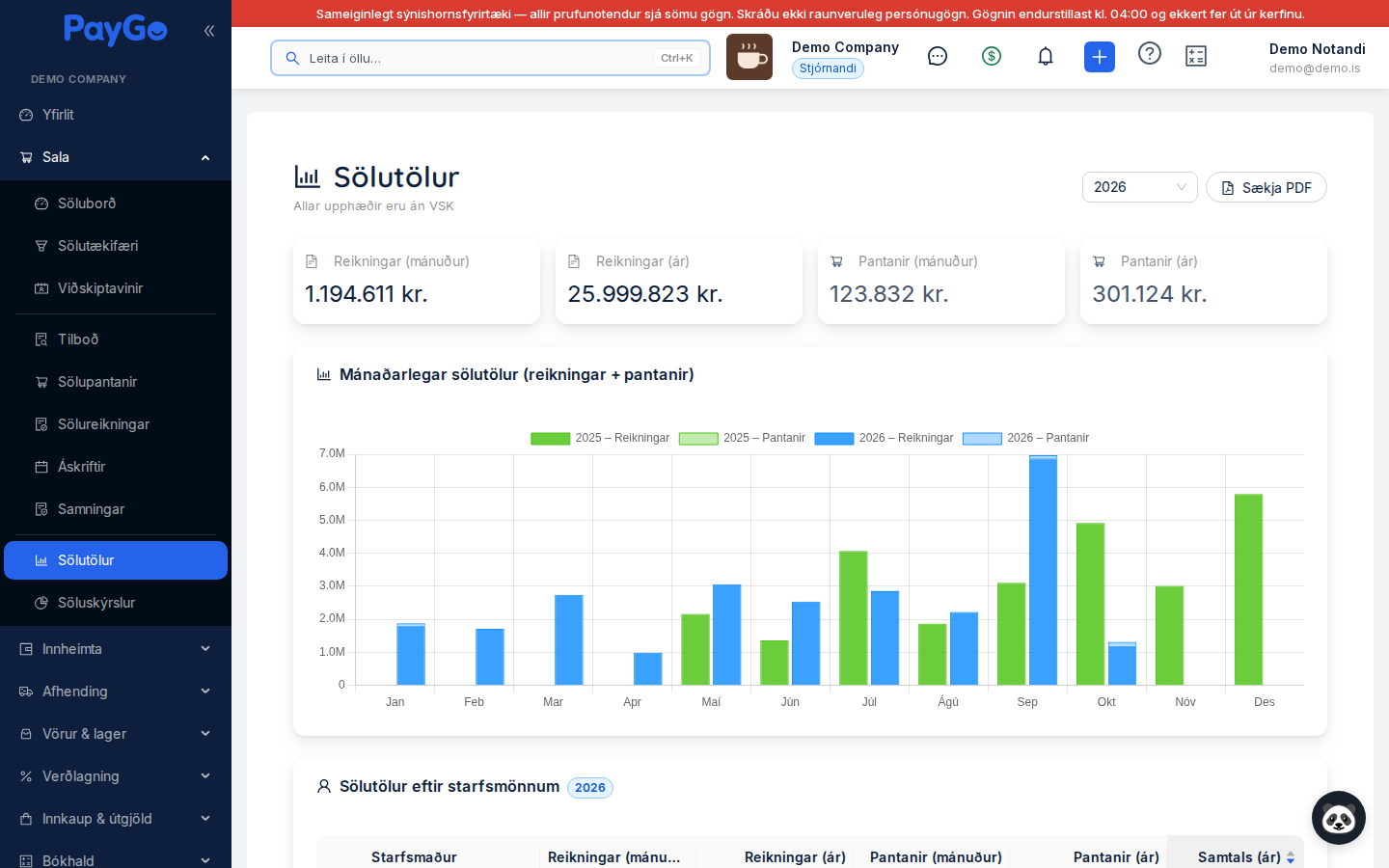Toggle 2026 – Pantanir legend series
This screenshot has width=1389, height=868.
coord(1026,438)
